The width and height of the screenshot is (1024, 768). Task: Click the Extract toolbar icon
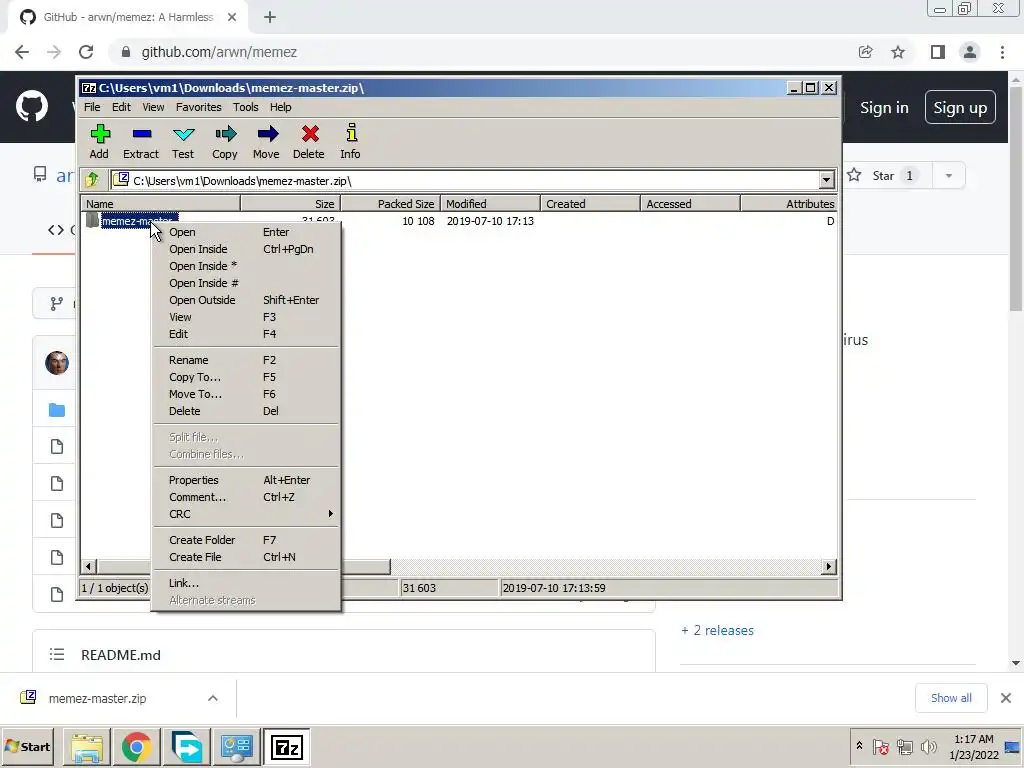tap(141, 141)
